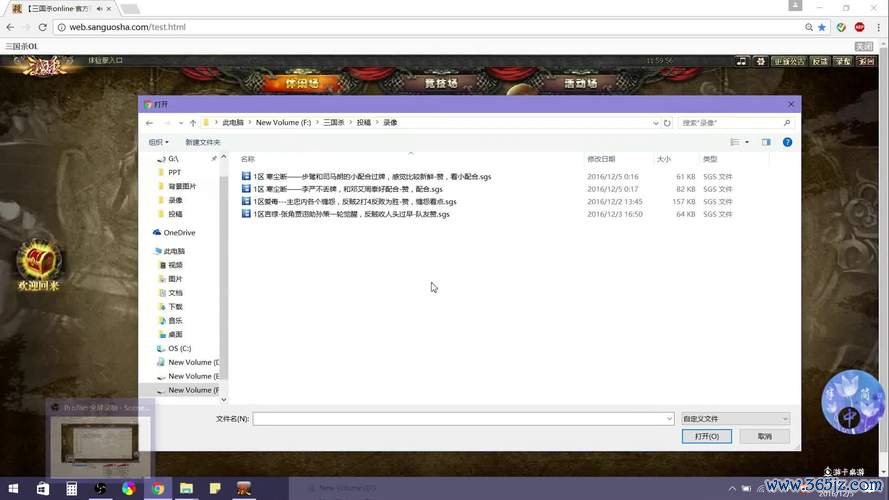889x500 pixels.
Task: Click the browser zoom magnifier icon
Action: [808, 27]
